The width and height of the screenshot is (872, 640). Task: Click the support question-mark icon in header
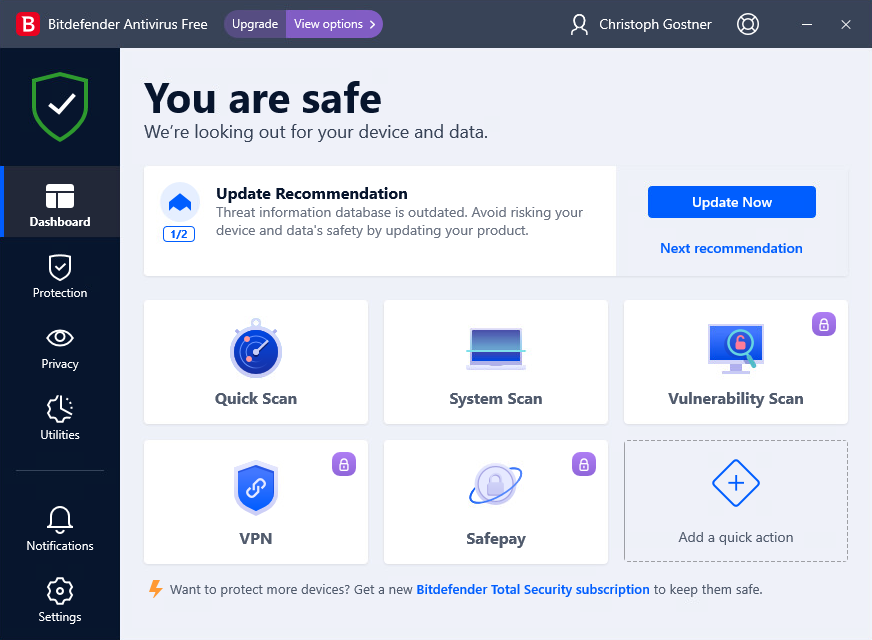click(747, 24)
